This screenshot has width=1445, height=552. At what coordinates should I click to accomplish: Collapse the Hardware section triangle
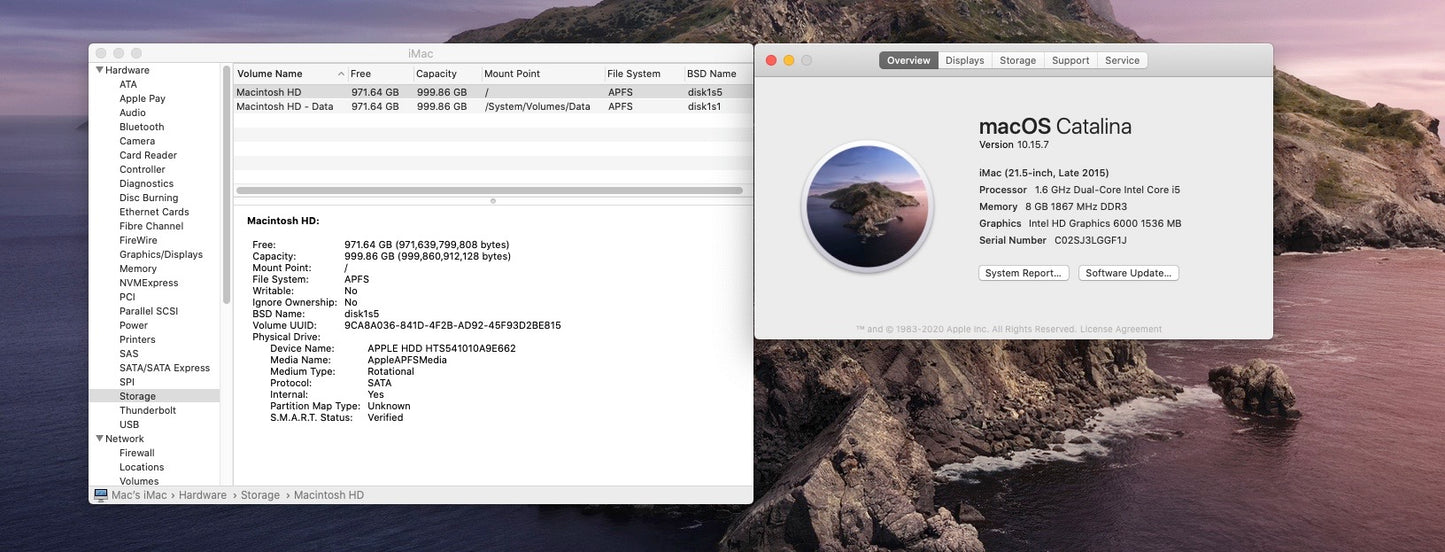pos(99,70)
